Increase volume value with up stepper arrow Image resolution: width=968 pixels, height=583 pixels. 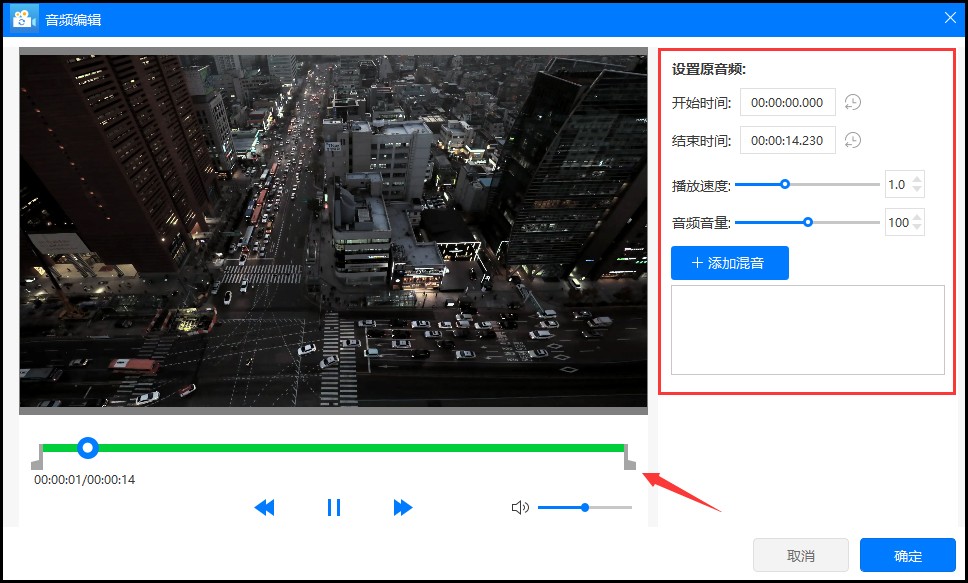tap(917, 218)
